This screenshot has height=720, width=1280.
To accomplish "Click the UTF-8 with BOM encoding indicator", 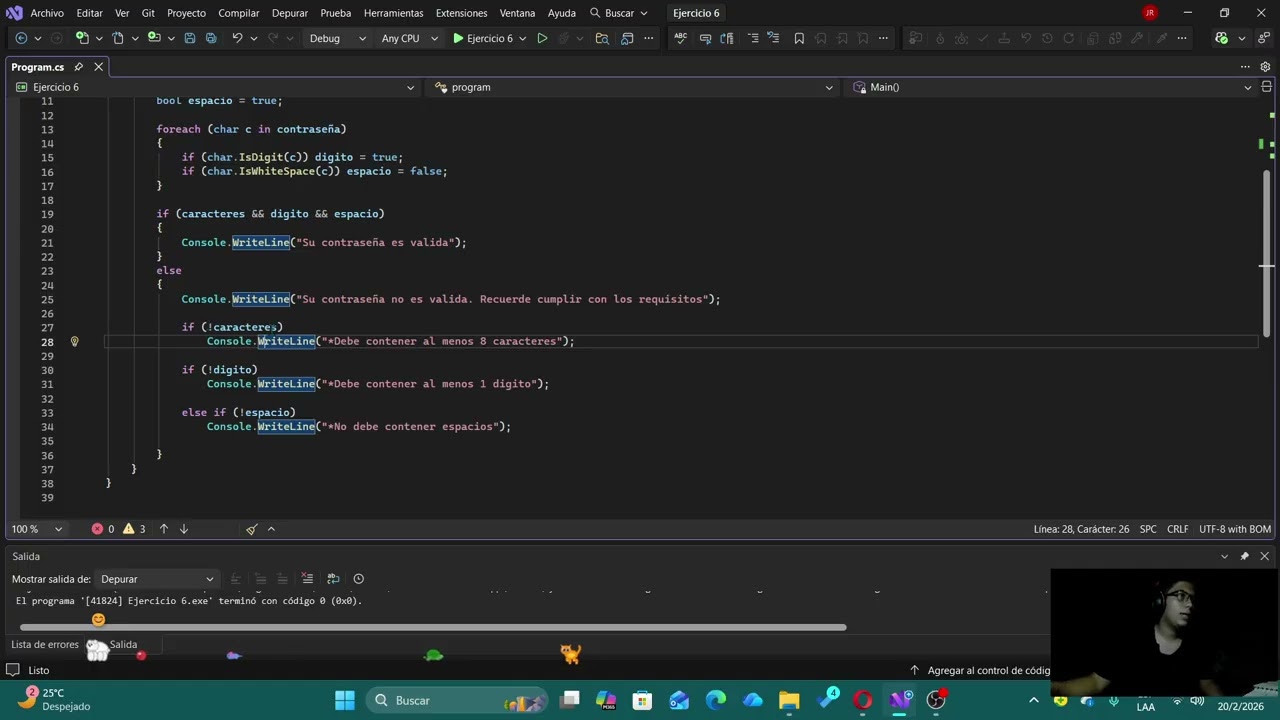I will 1235,529.
